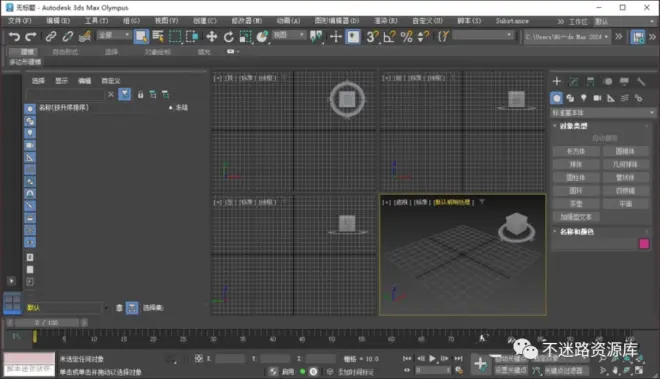Toggle display geometry filter in scene explorer
This screenshot has width=660, height=379.
point(30,109)
